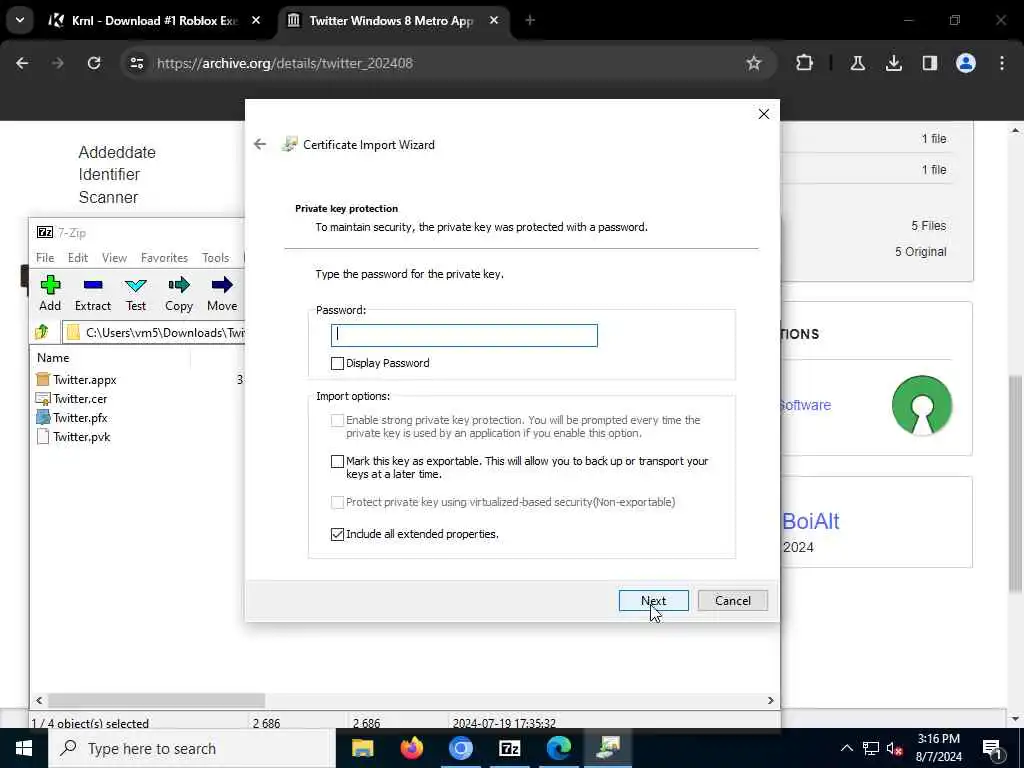Select Twitter.pfx in 7-Zip

tap(80, 418)
